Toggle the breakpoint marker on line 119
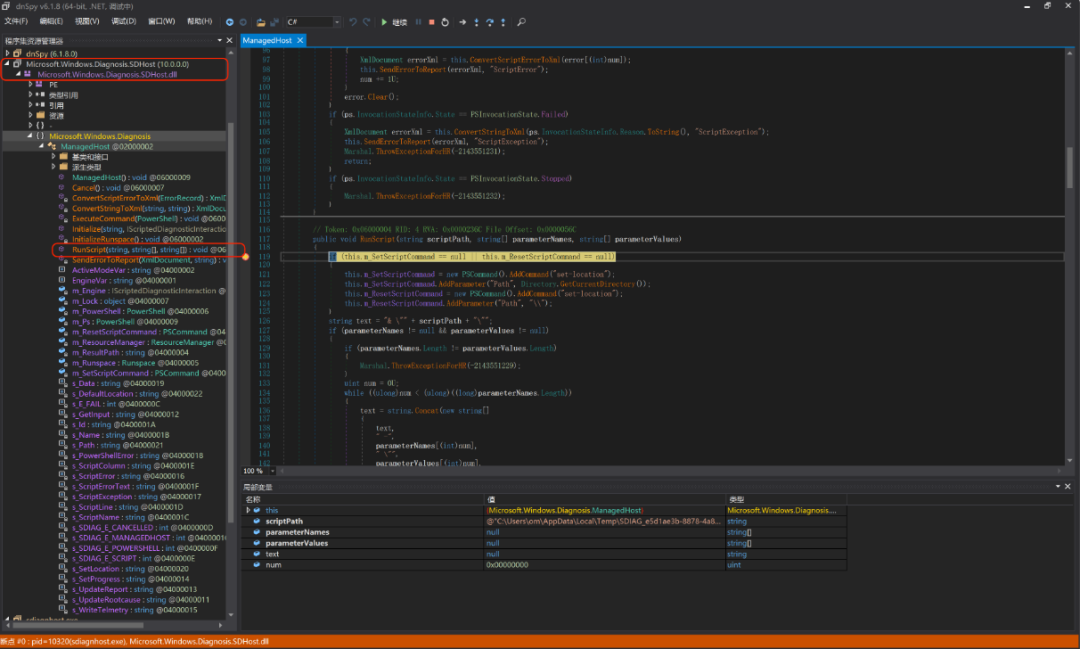 pos(245,257)
